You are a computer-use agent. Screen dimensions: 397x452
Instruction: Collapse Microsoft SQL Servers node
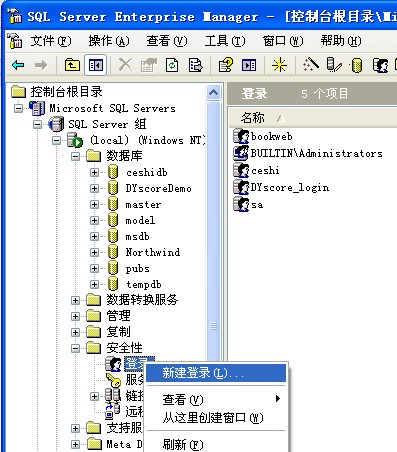18,108
